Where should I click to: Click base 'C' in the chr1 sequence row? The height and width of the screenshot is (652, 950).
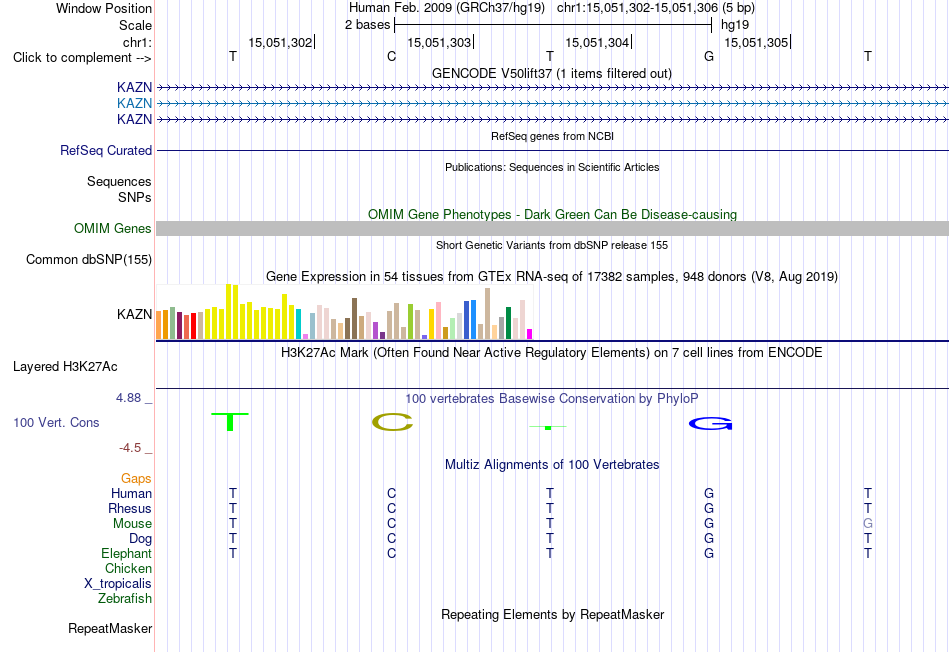[391, 57]
